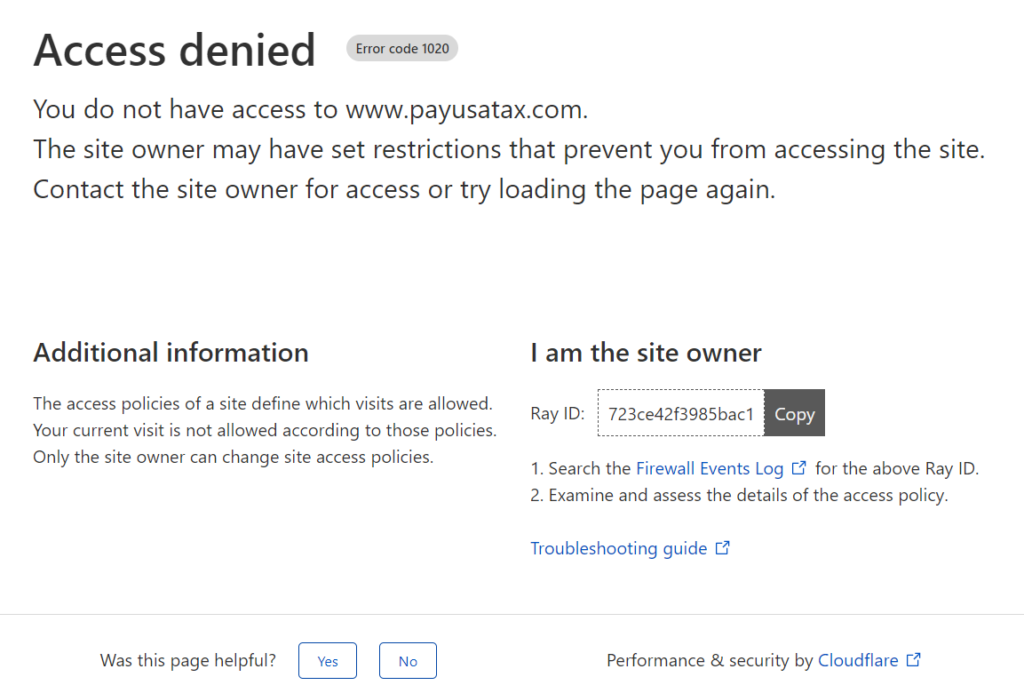Click external-link icon beside Cloudflare
Viewport: 1024px width, 685px height.
[x=913, y=660]
